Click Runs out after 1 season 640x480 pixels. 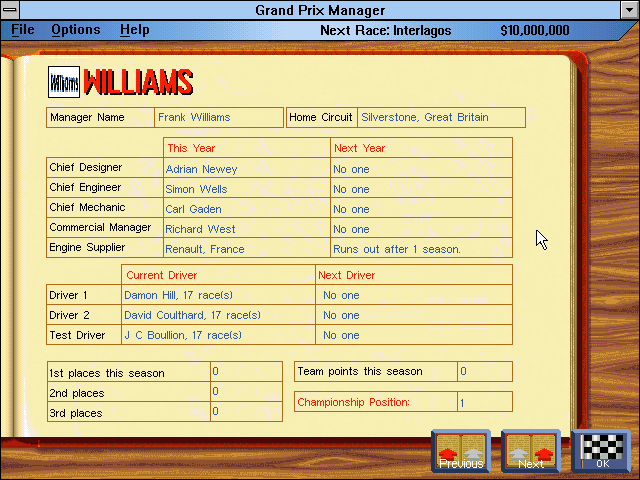[397, 249]
